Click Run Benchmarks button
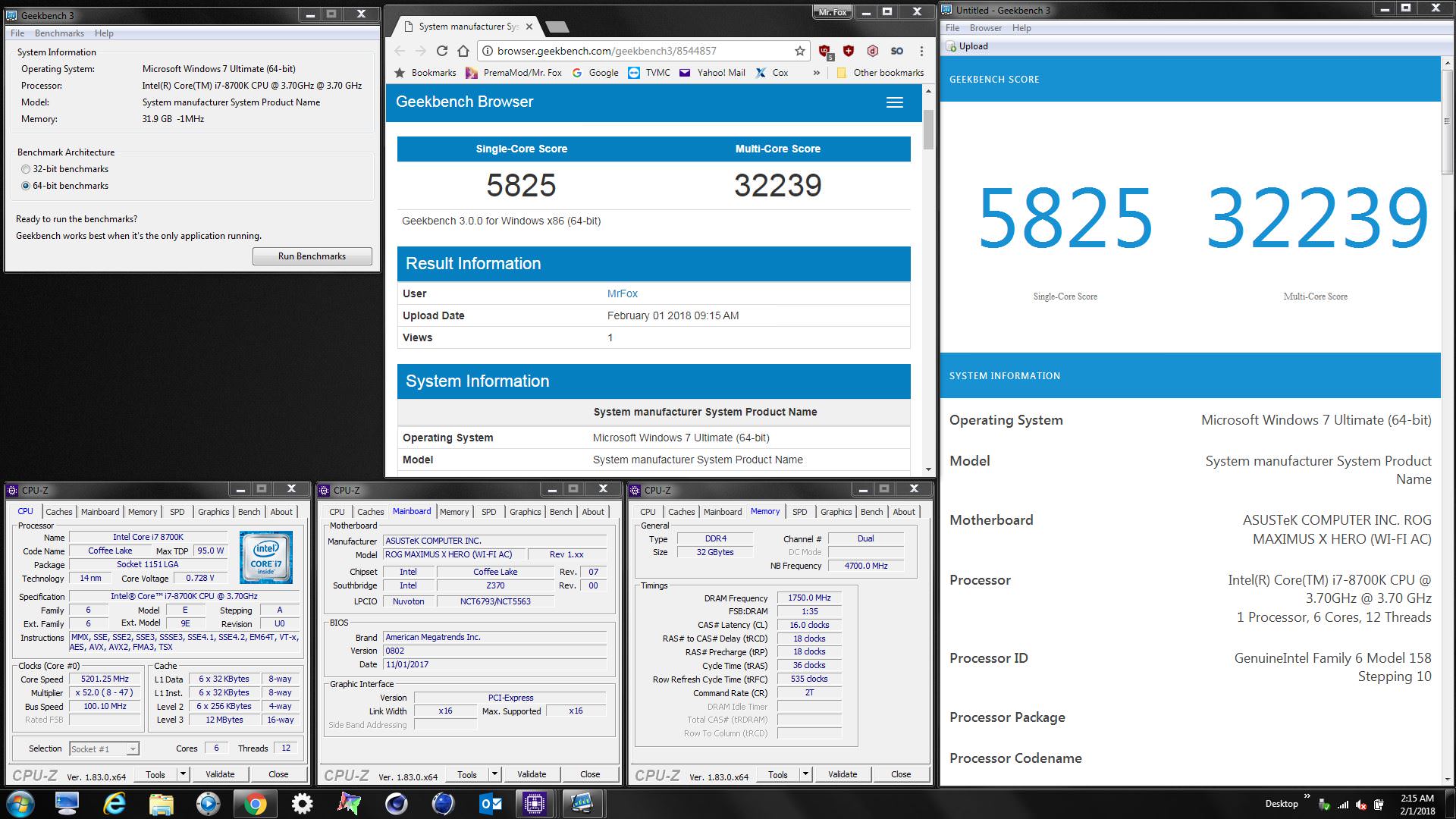The image size is (1456, 819). click(x=312, y=256)
